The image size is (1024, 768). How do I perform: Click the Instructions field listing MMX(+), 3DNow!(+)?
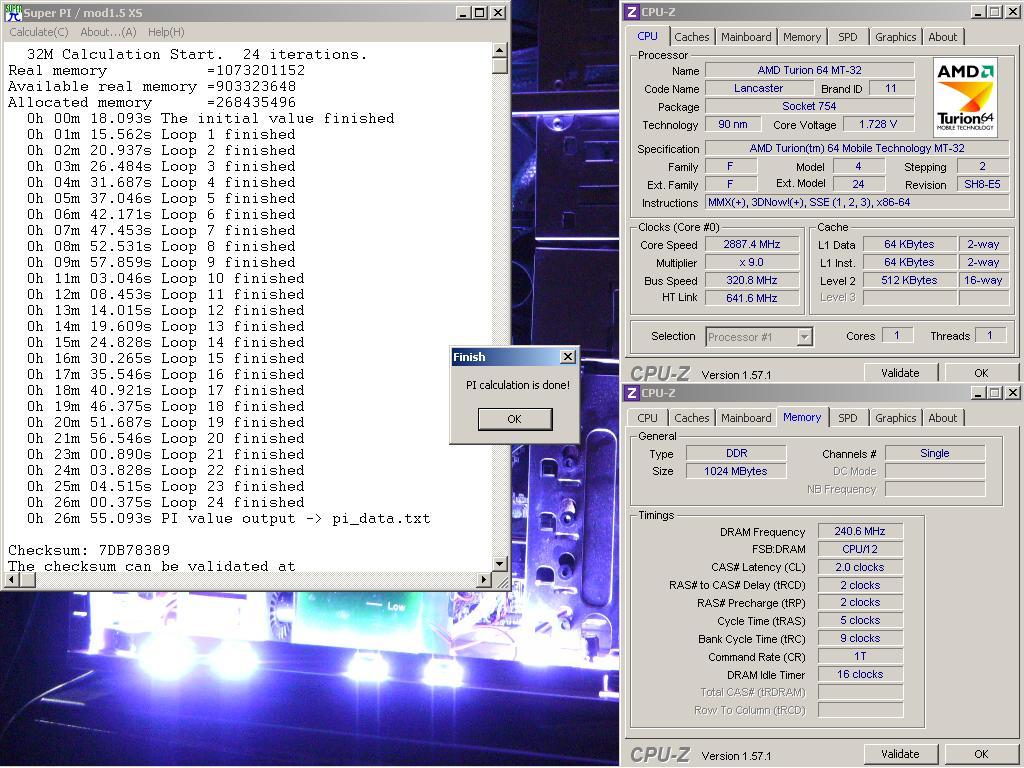point(857,202)
